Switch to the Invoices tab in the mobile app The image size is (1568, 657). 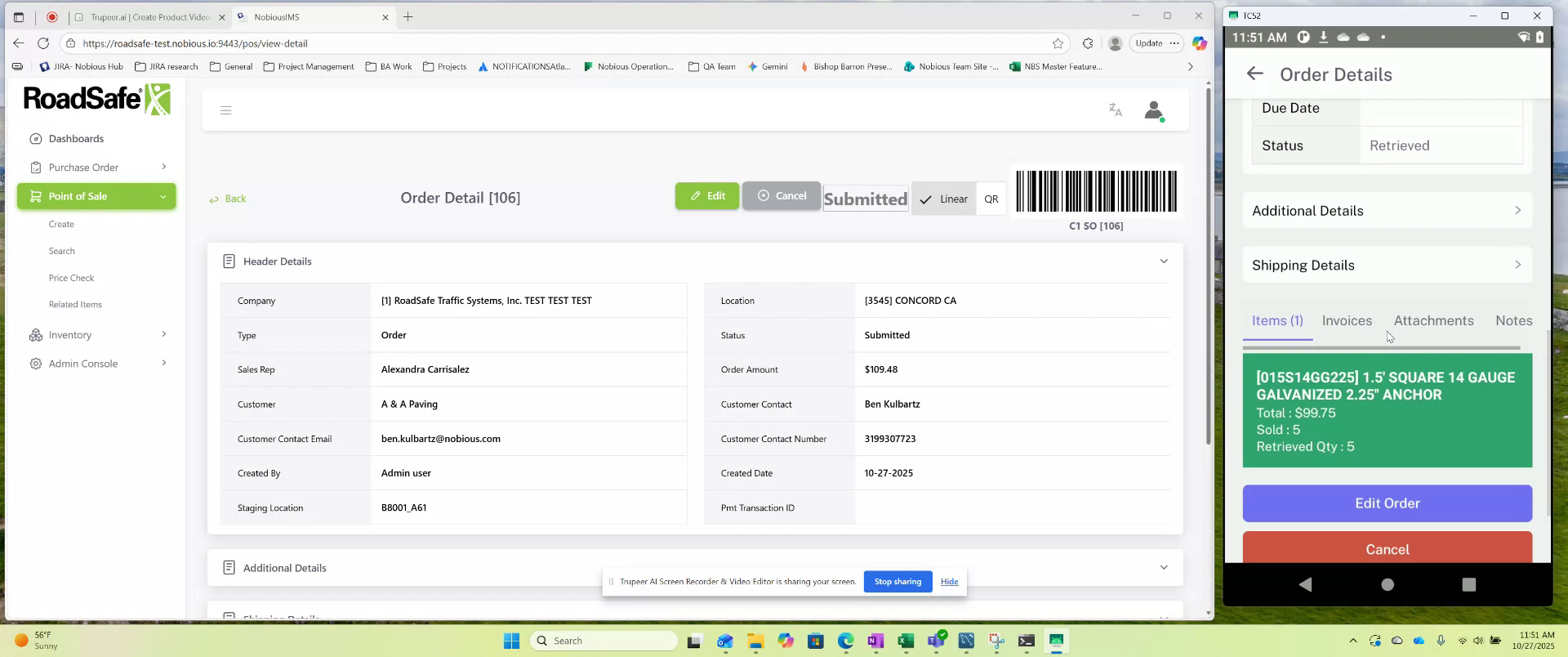tap(1347, 320)
